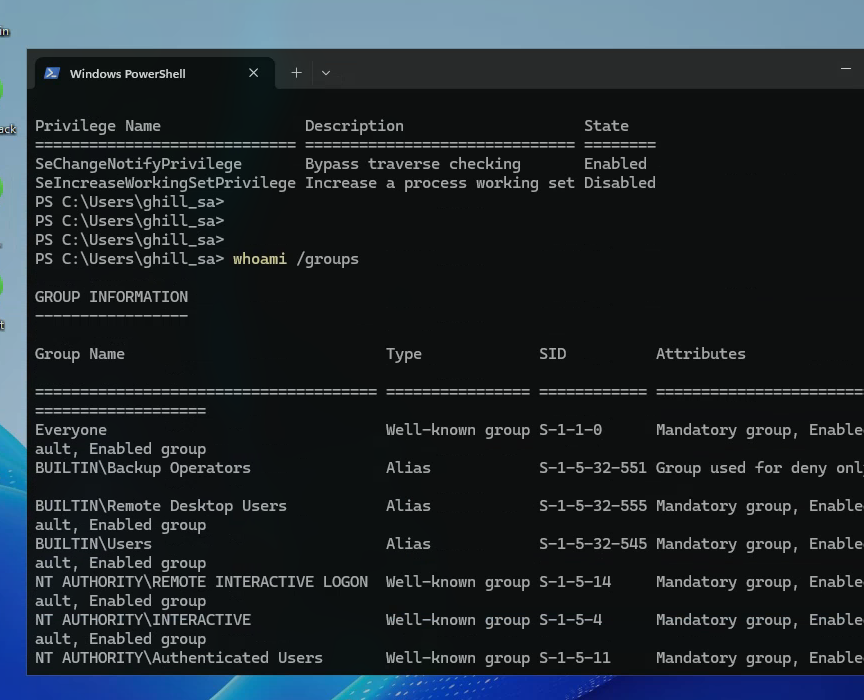Minimize the terminal window
The height and width of the screenshot is (700, 864).
[x=845, y=69]
